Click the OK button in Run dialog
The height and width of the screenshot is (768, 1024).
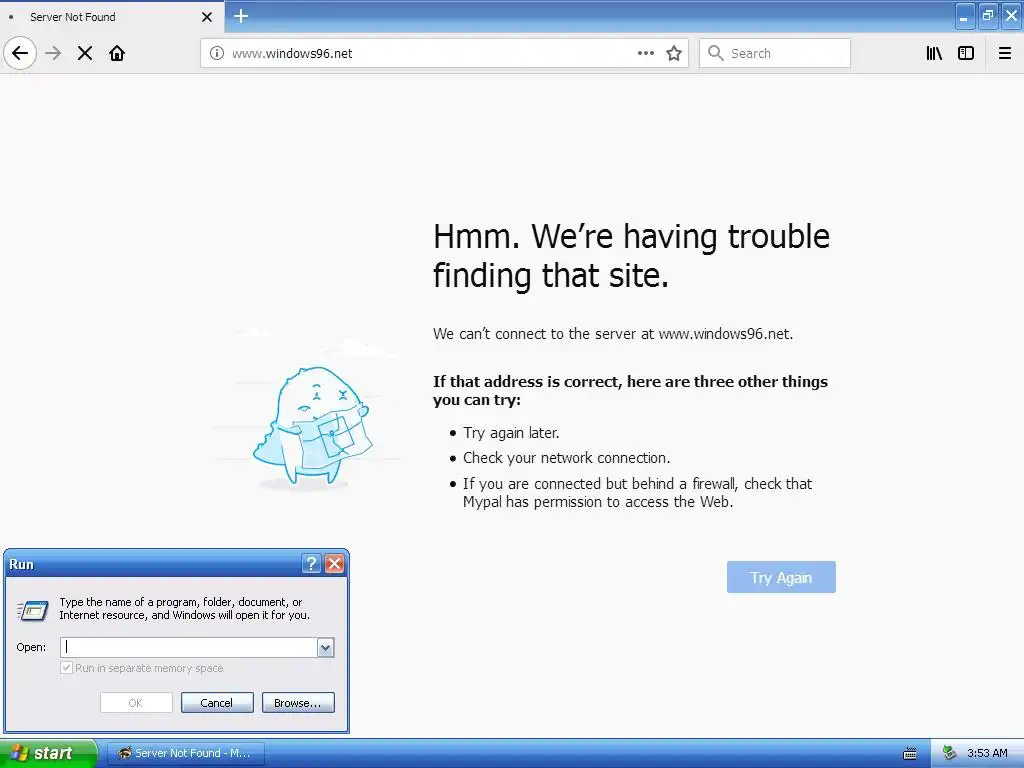(136, 703)
